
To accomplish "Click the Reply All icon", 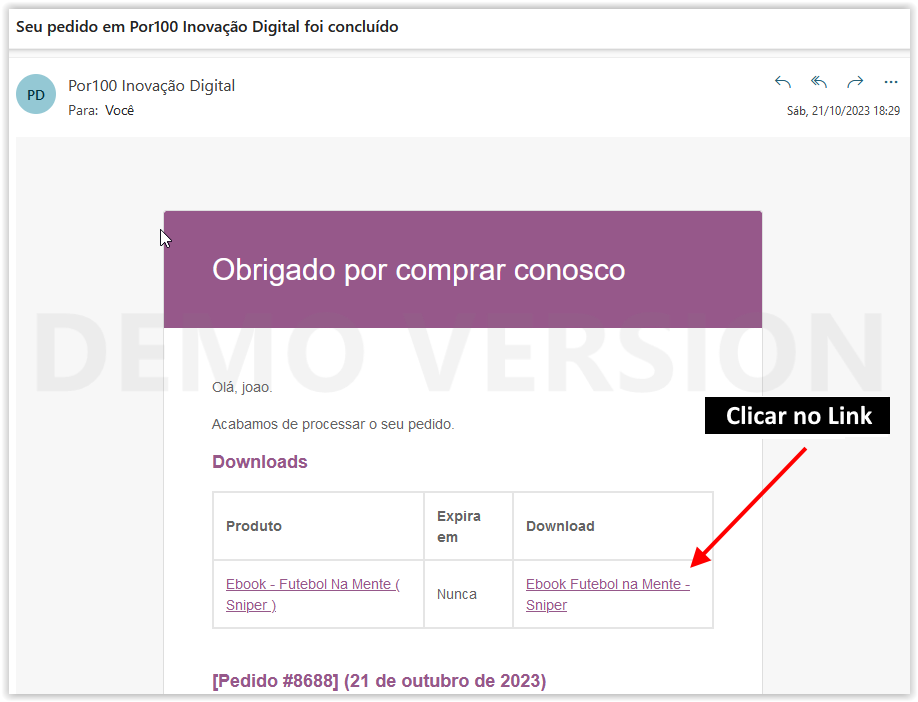I will point(819,82).
